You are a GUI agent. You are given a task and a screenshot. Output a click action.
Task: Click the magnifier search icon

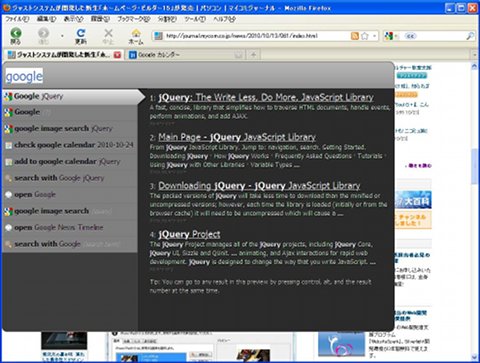pos(470,36)
